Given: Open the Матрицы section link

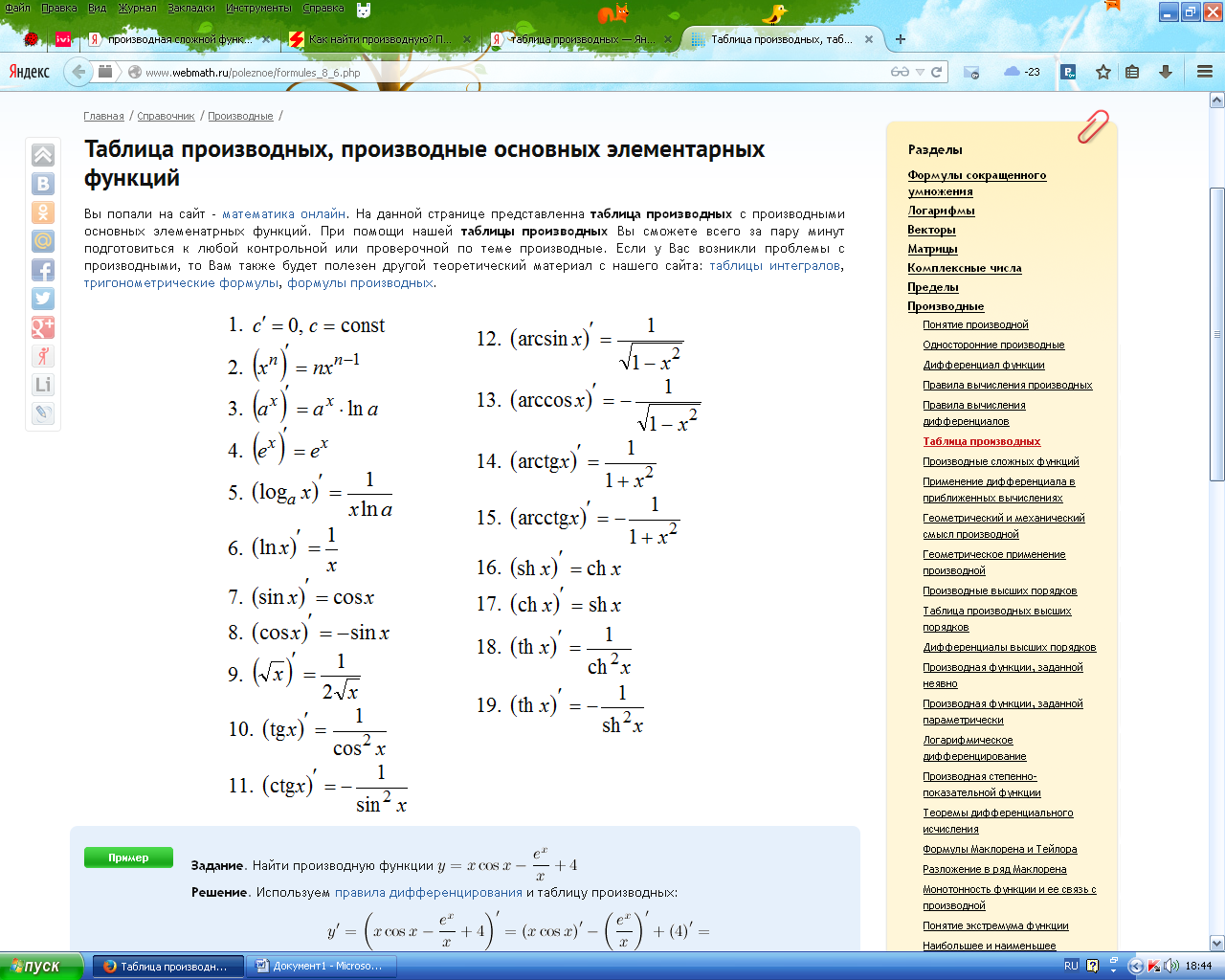Looking at the screenshot, I should 932,249.
